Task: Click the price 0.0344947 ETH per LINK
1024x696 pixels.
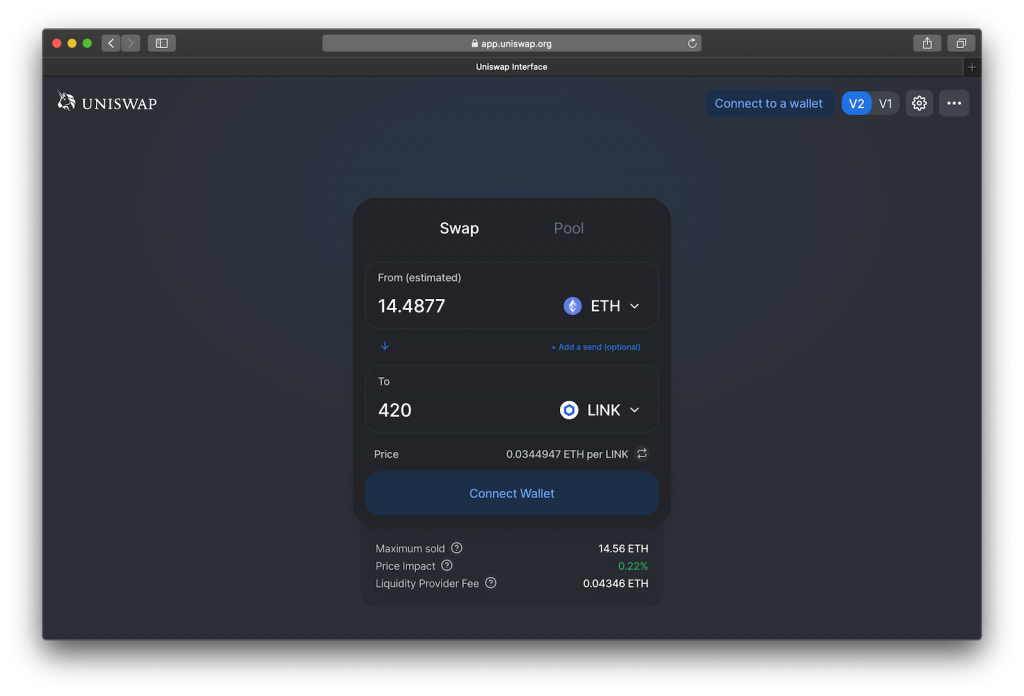Action: pos(567,454)
